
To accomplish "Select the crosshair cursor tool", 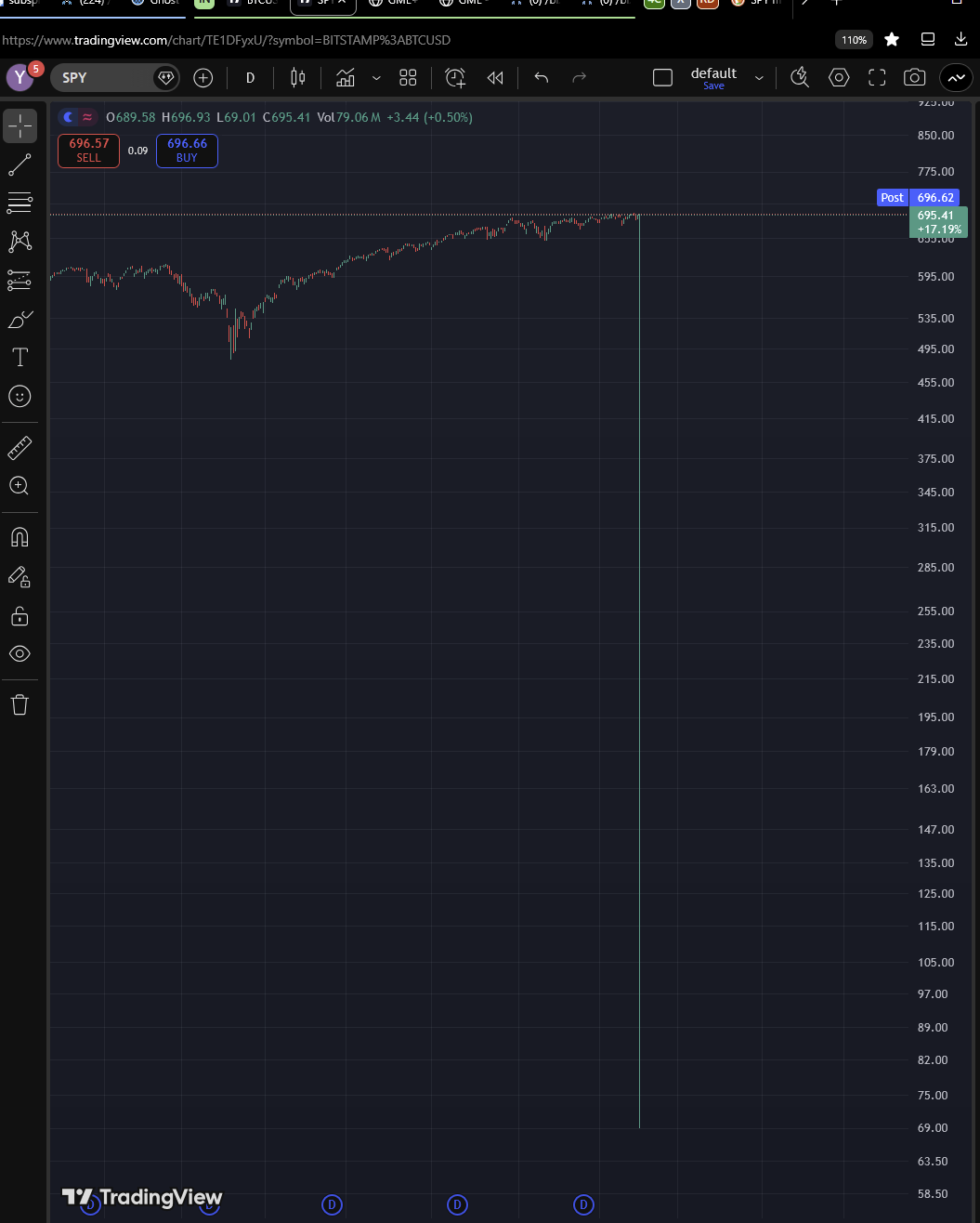I will point(20,125).
